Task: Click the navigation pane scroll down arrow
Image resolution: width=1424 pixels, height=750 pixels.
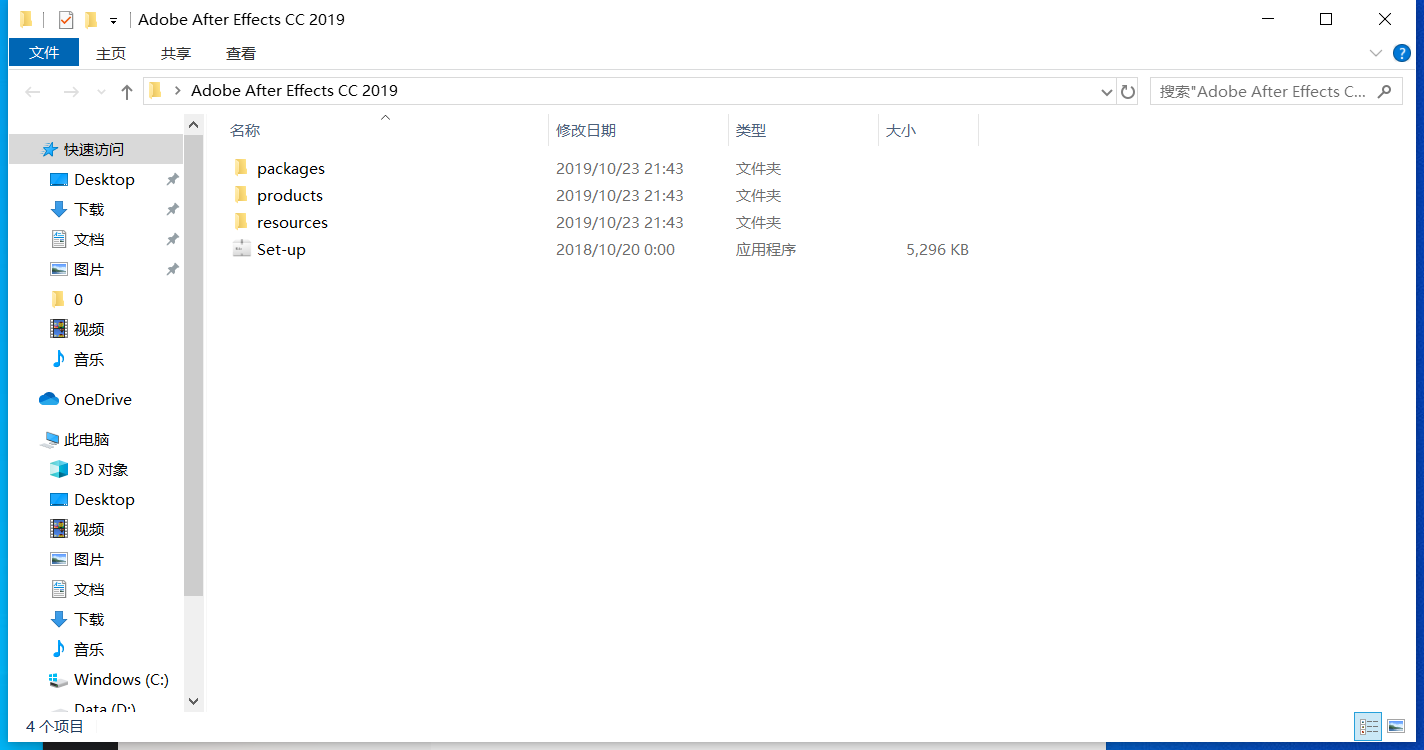Action: coord(194,702)
